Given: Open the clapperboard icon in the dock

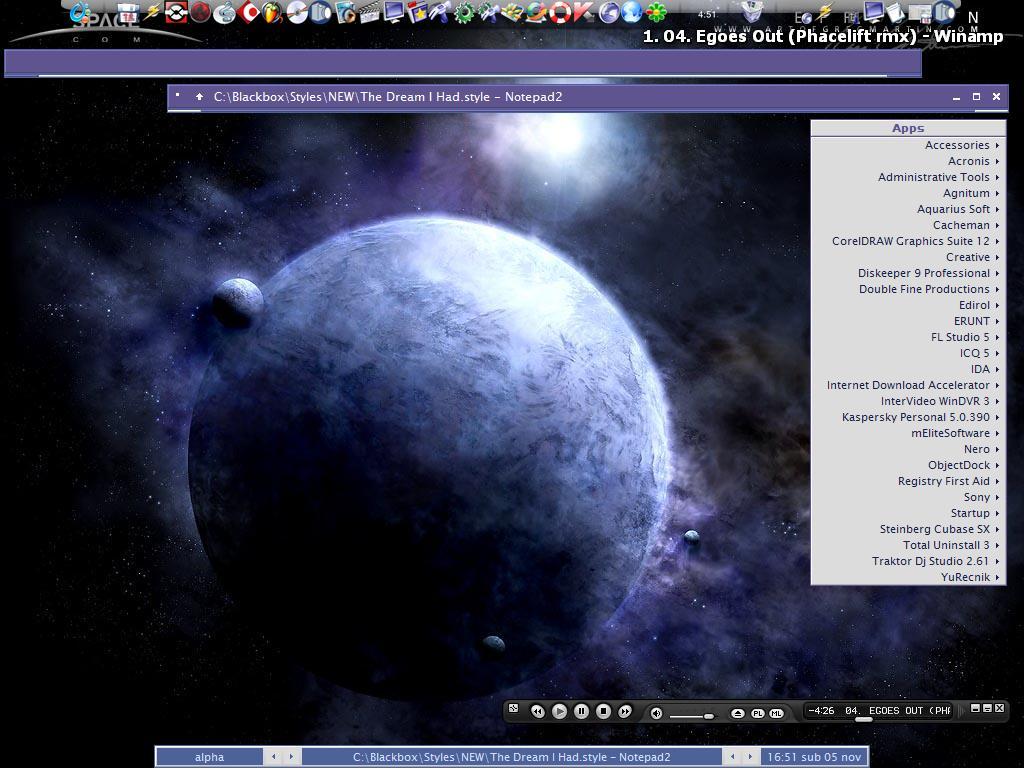Looking at the screenshot, I should [369, 12].
